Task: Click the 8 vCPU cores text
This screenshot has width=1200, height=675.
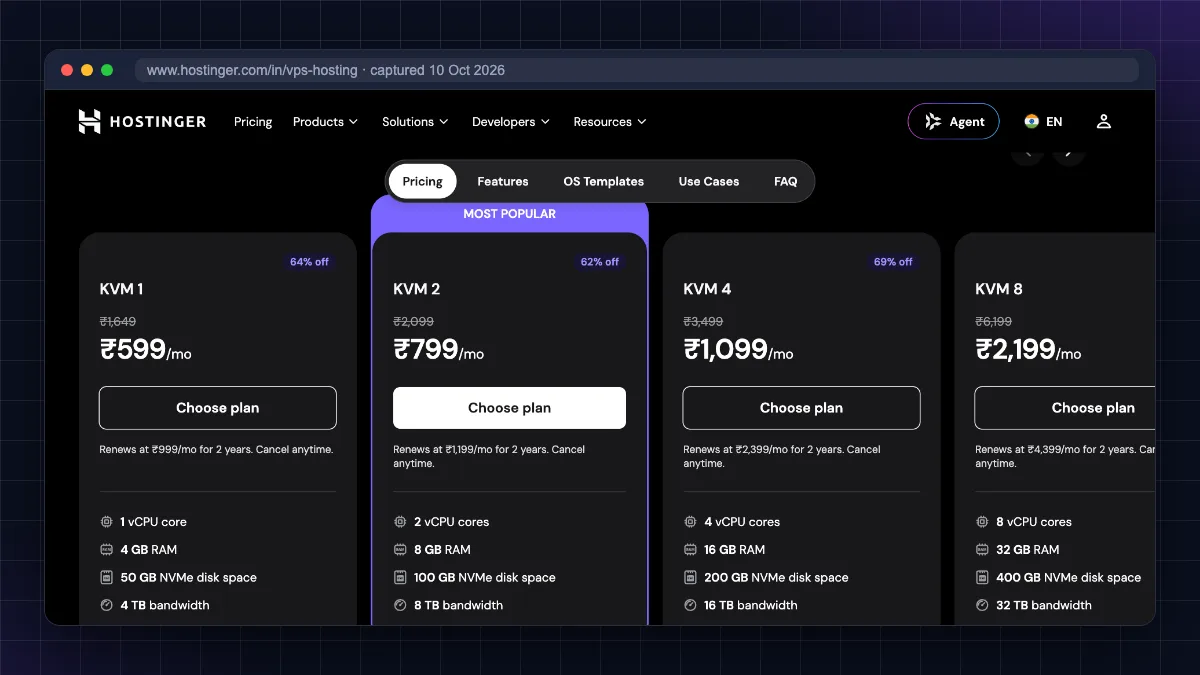Action: (1034, 522)
